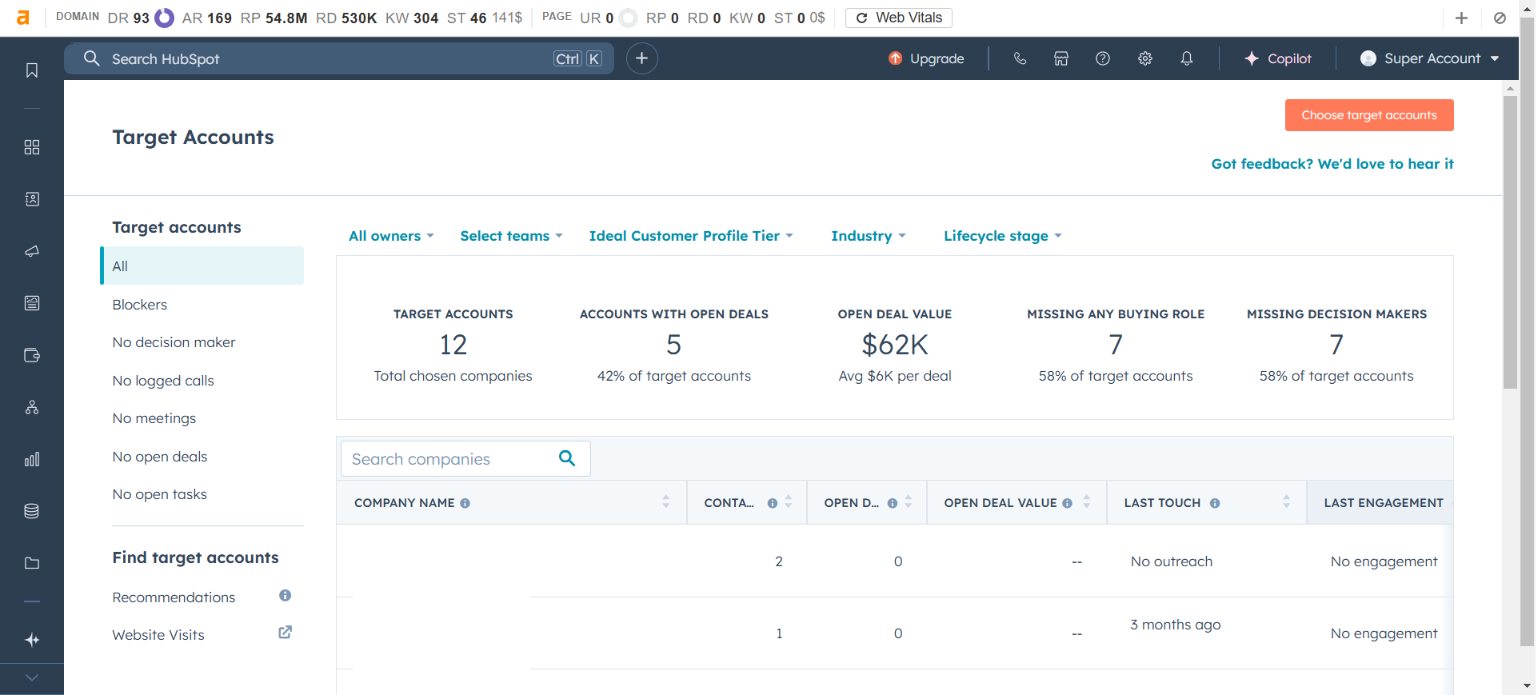Click Choose target accounts button
This screenshot has width=1536, height=695.
click(1369, 115)
